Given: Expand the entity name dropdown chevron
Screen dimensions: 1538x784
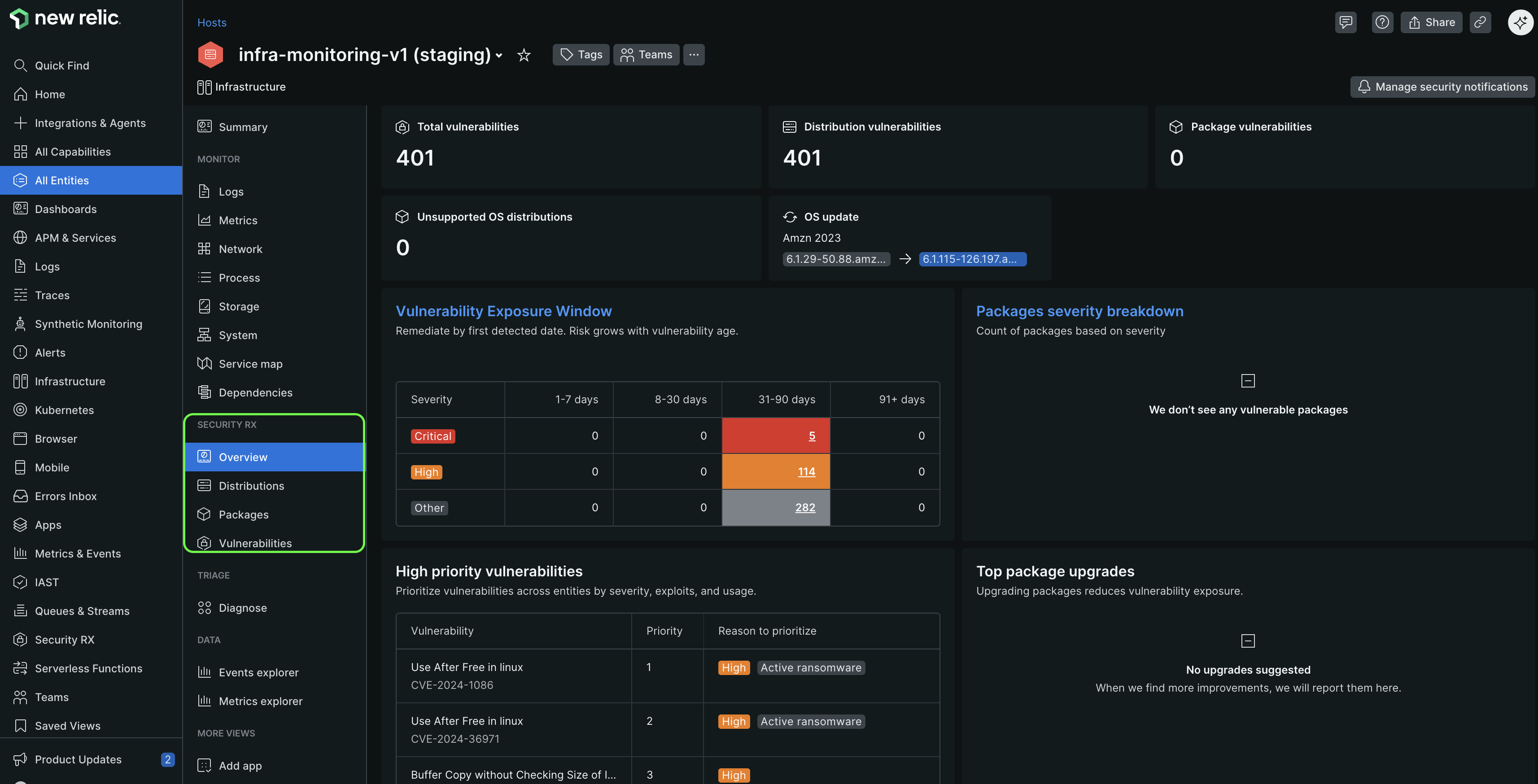Looking at the screenshot, I should [499, 56].
